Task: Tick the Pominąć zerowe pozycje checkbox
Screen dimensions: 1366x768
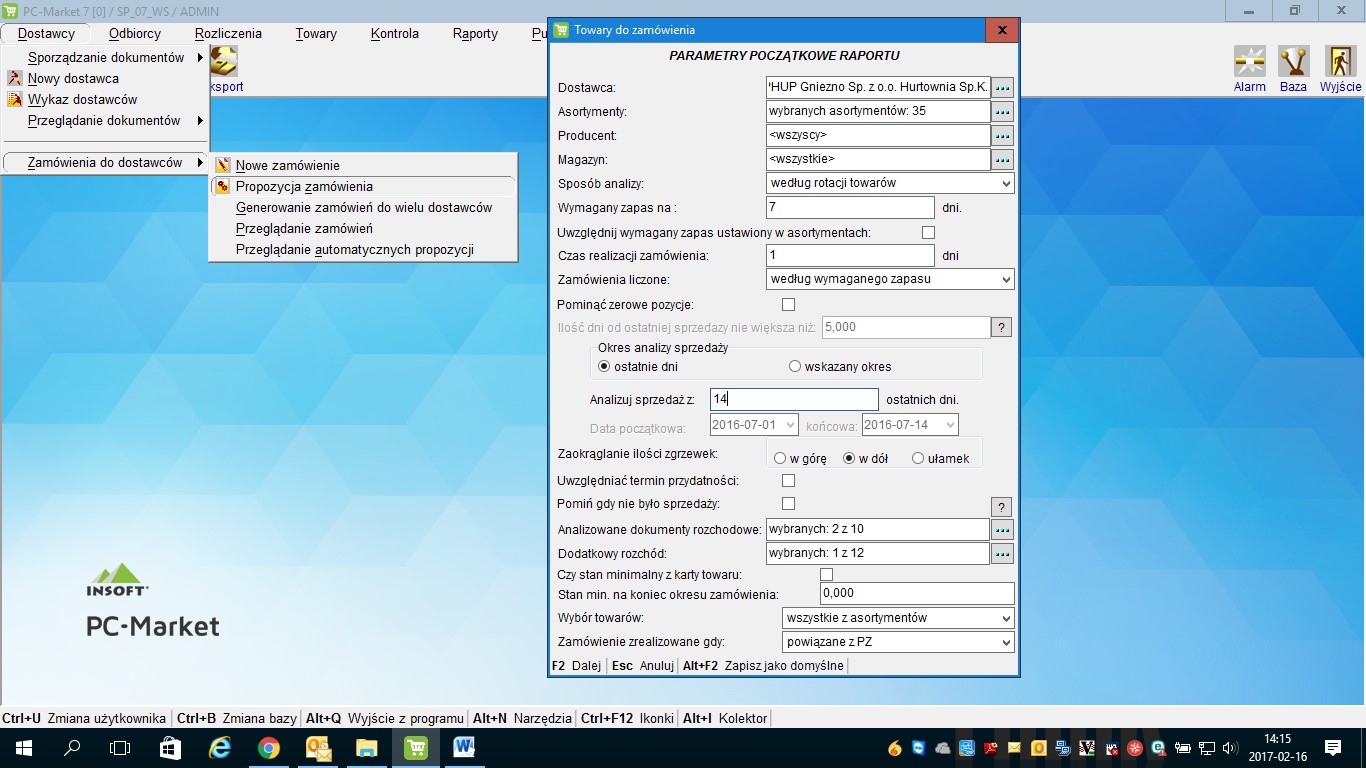Action: coord(788,304)
